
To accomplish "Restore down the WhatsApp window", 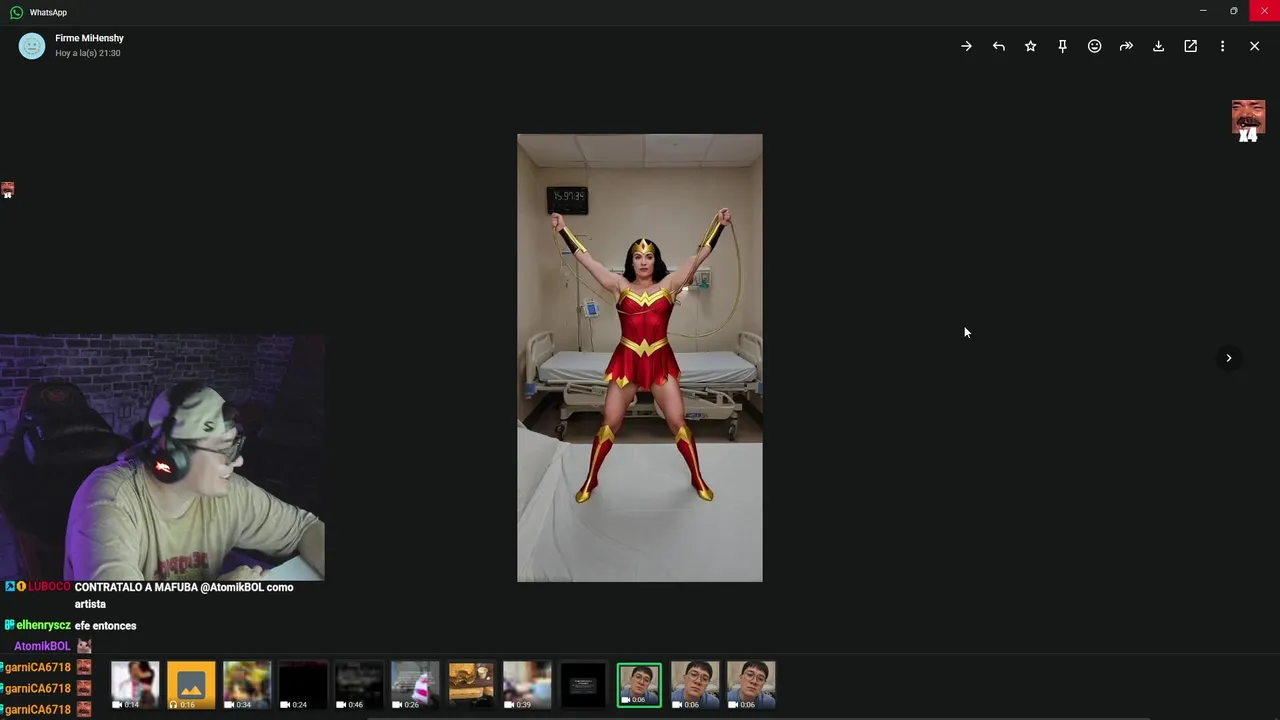I will (x=1234, y=11).
